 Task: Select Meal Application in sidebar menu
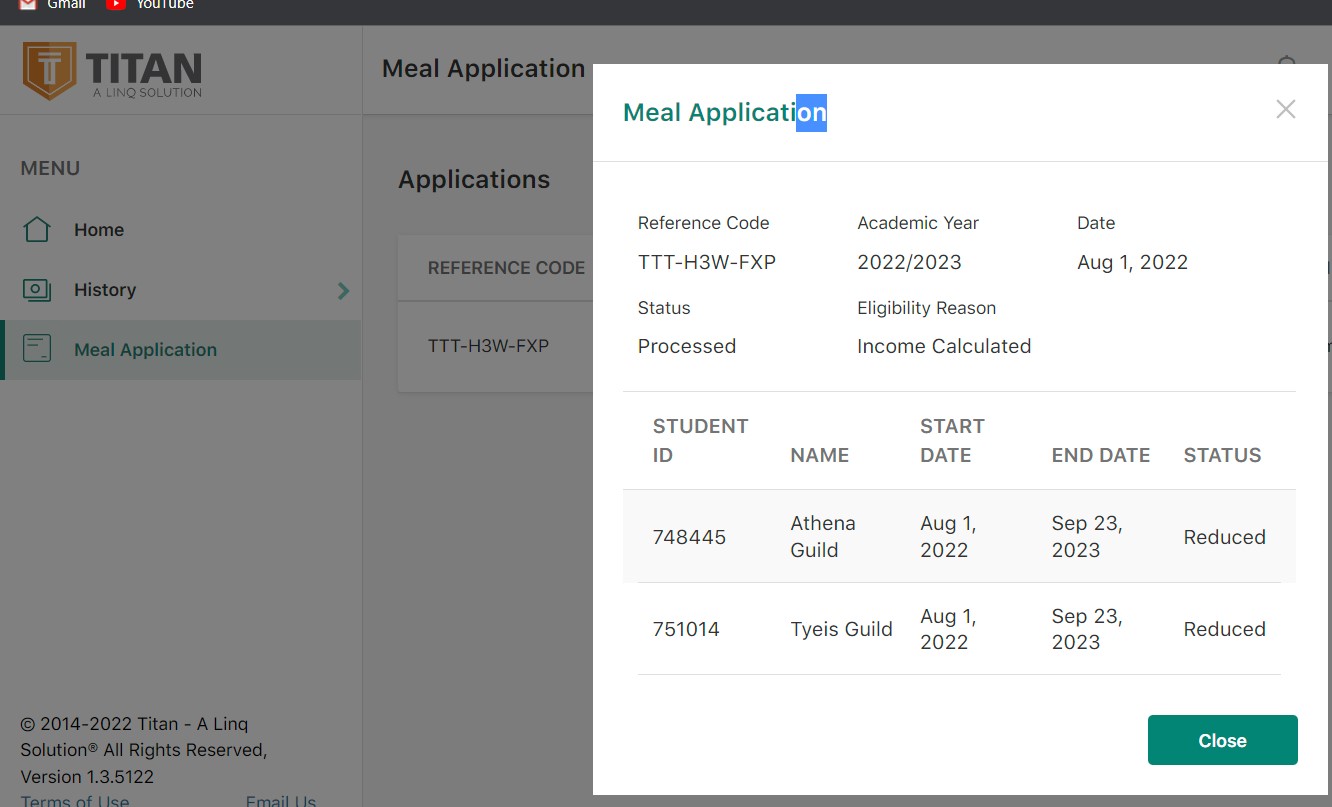click(181, 349)
